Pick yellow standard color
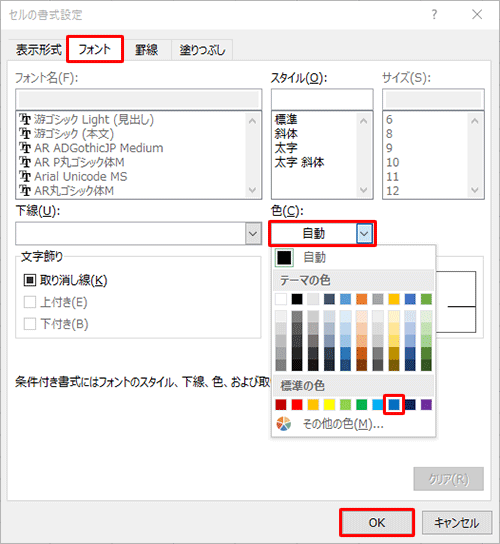The width and height of the screenshot is (500, 544). pos(329,405)
